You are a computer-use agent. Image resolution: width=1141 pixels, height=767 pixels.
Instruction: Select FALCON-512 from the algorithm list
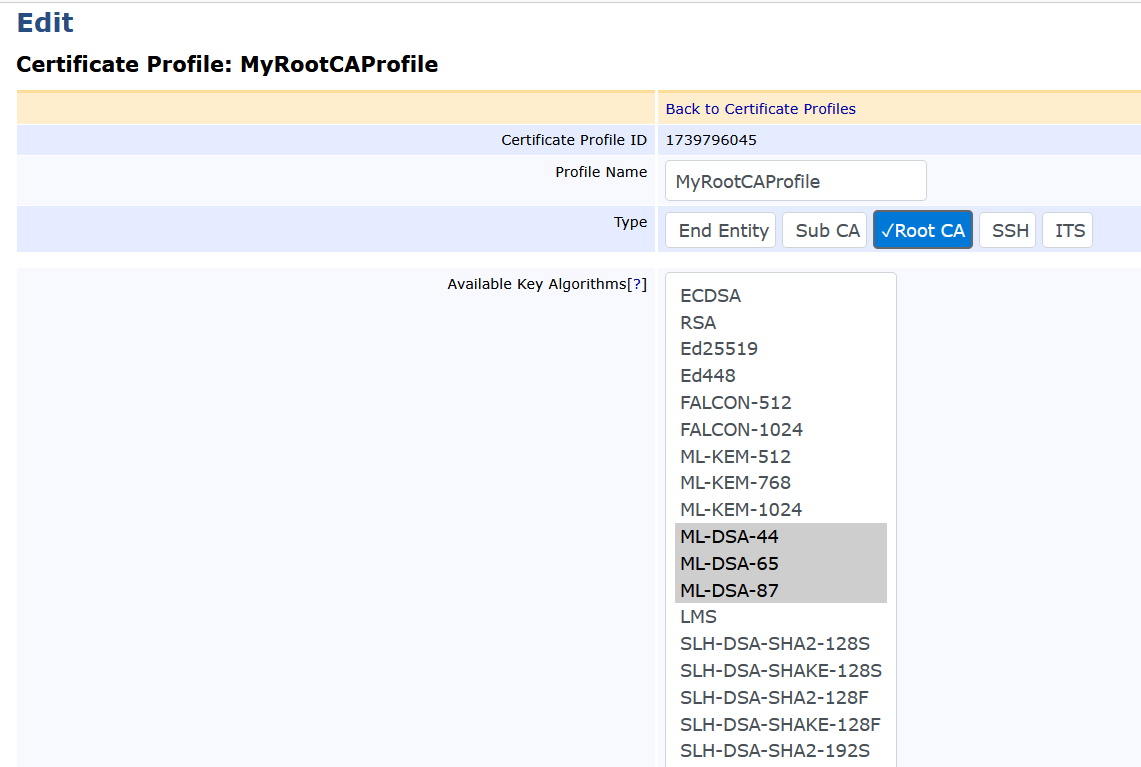[x=736, y=402]
